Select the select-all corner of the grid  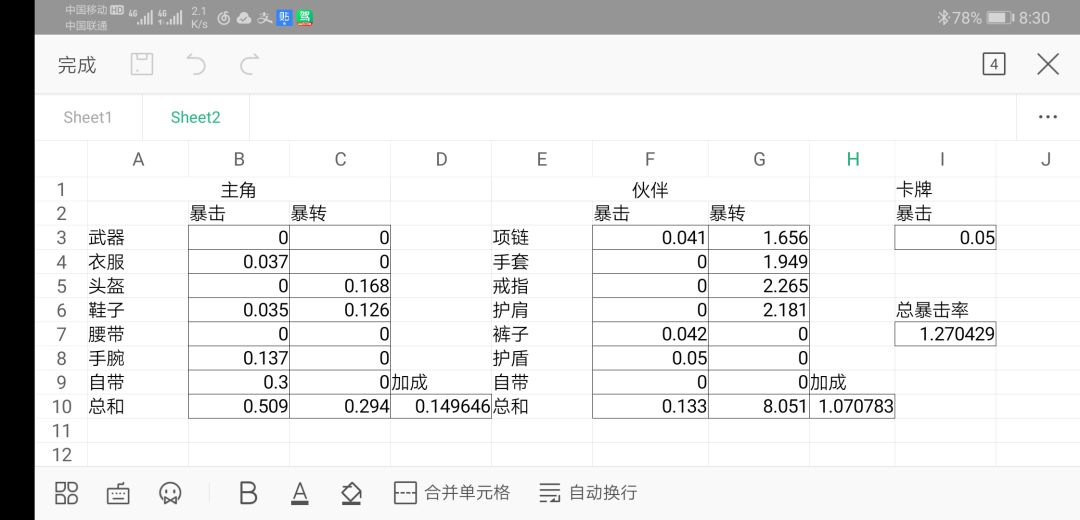point(61,159)
